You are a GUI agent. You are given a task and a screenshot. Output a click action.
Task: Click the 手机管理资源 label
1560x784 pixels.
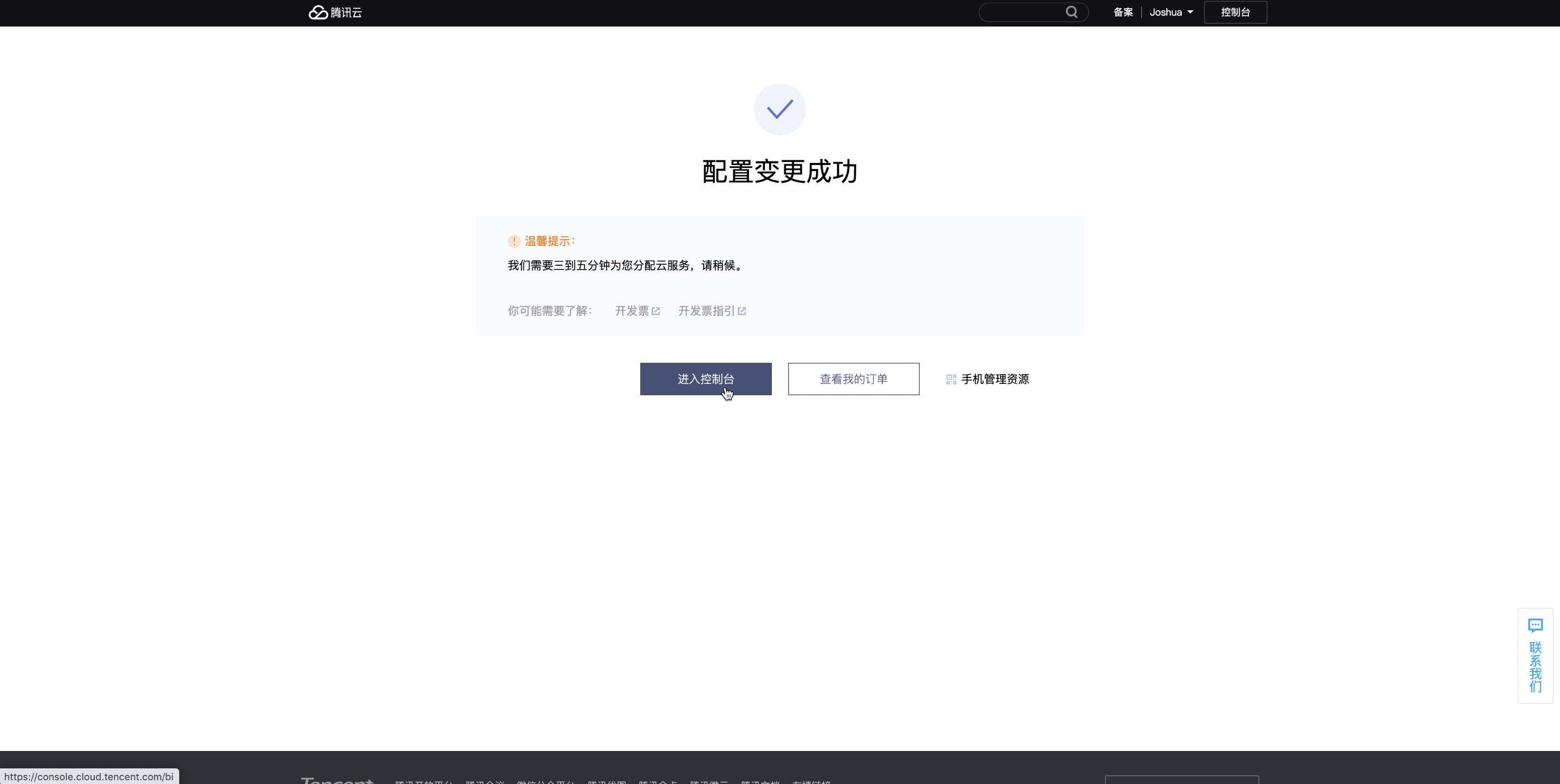click(995, 380)
